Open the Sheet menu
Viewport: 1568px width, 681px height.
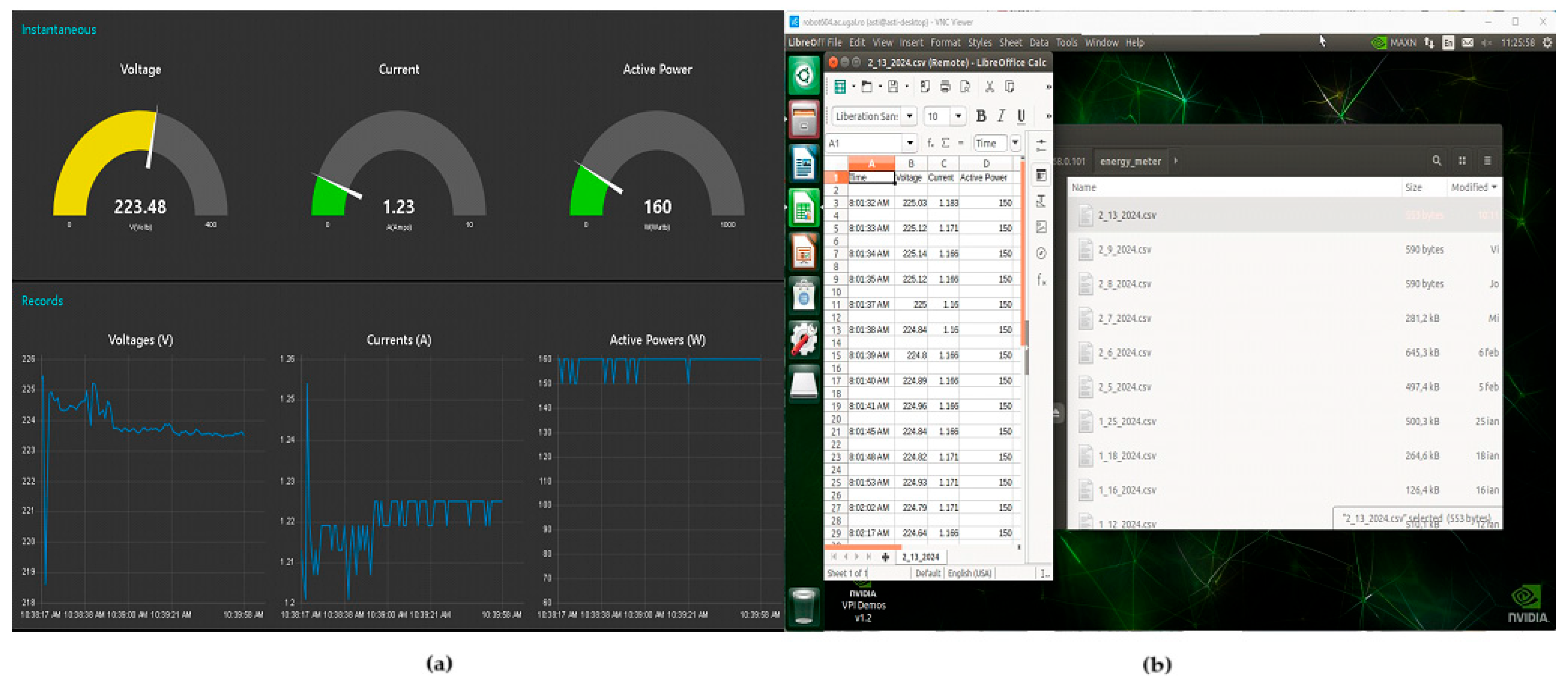point(1011,42)
